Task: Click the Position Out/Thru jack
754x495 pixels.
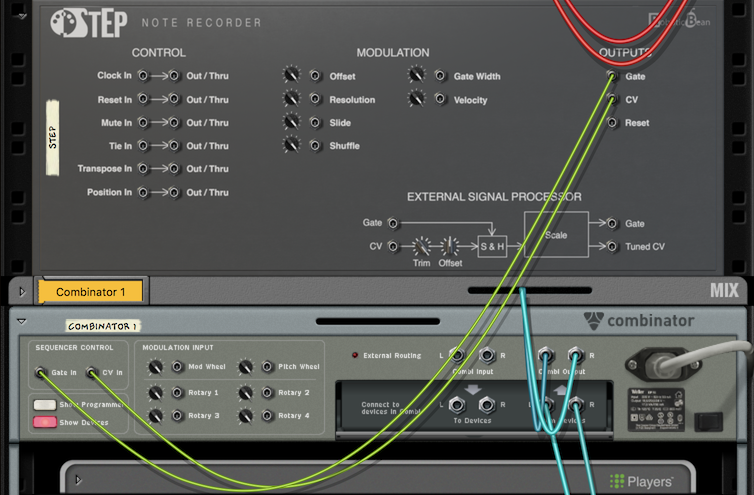Action: point(174,192)
